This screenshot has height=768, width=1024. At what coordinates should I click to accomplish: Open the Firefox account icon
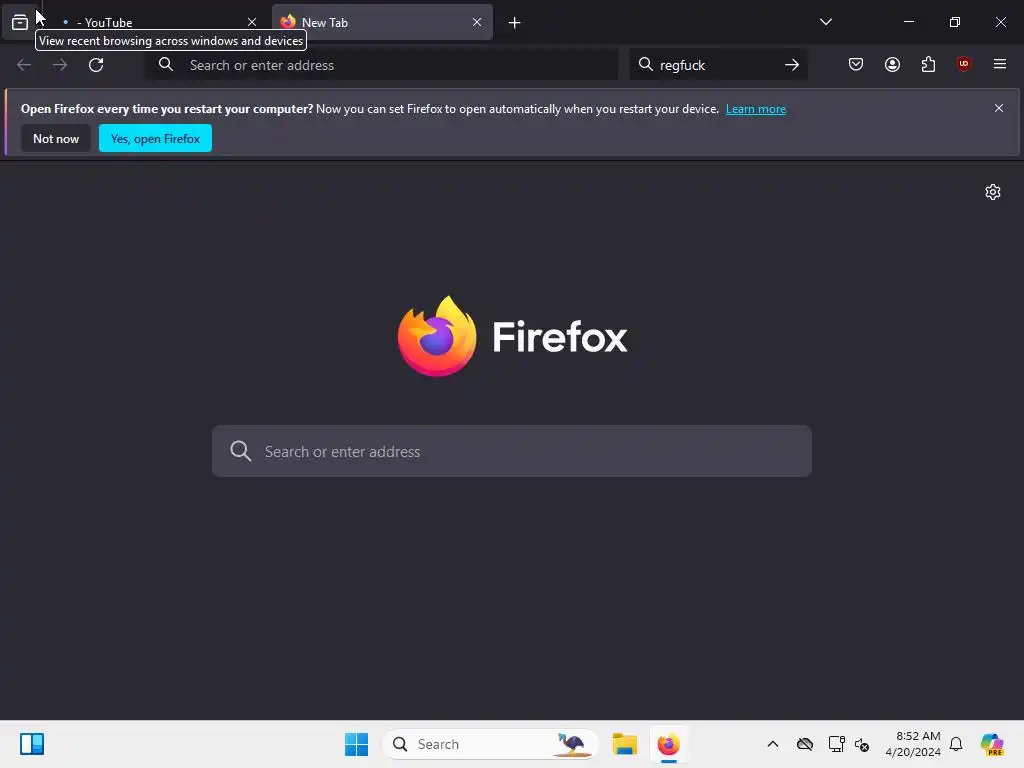point(892,64)
